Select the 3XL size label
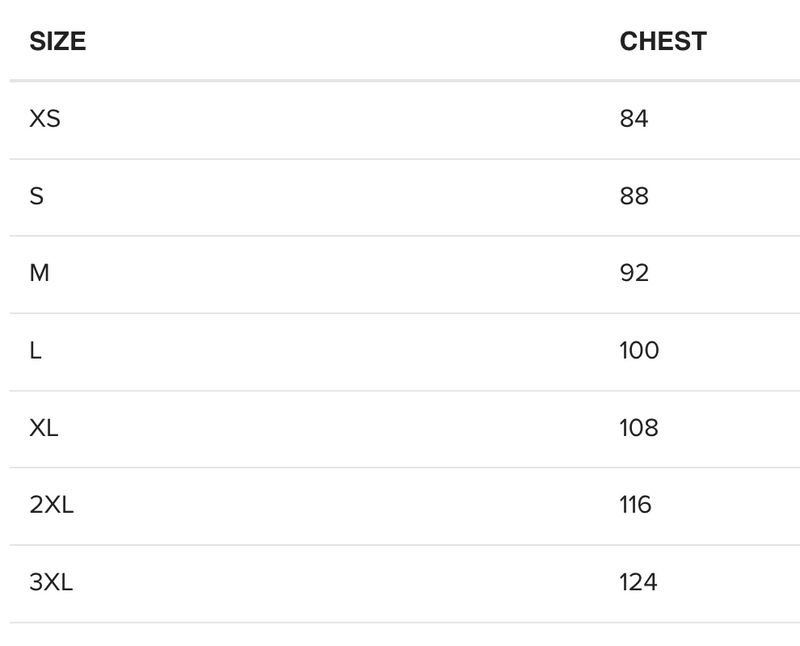Screen dimensions: 800x646 [51, 582]
